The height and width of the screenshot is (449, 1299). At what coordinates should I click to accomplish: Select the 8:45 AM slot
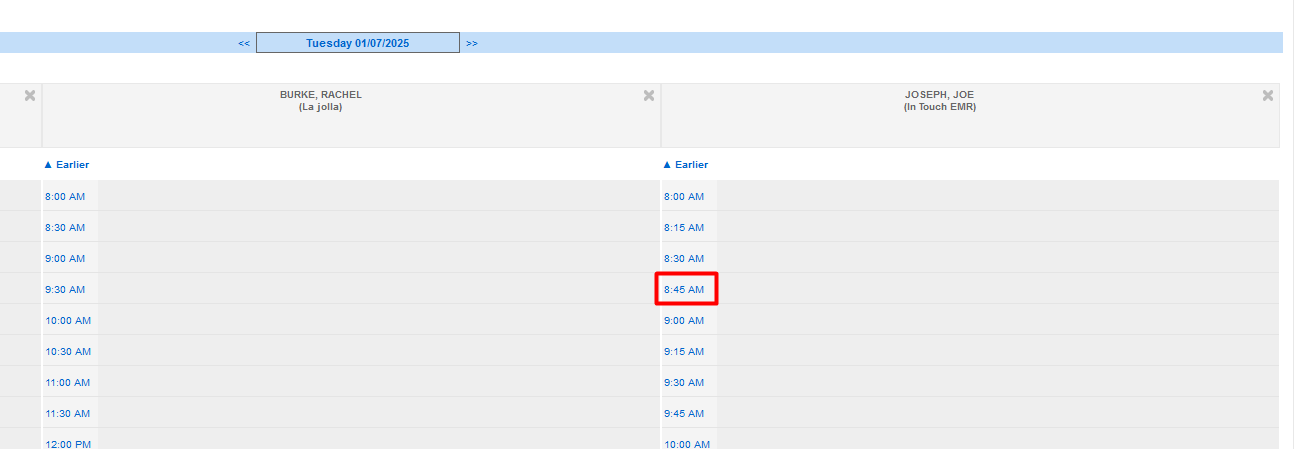coord(684,290)
